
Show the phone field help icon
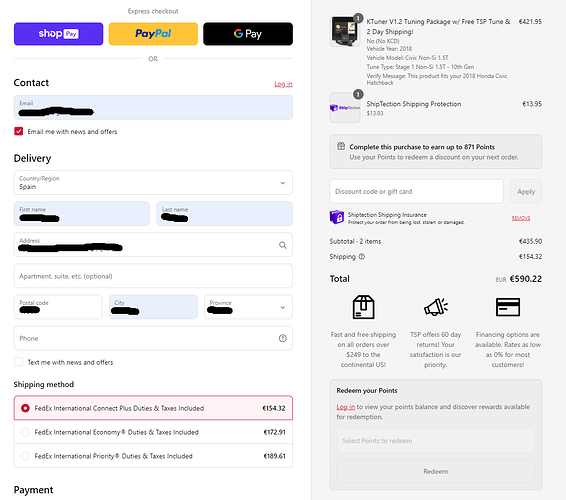pos(283,338)
